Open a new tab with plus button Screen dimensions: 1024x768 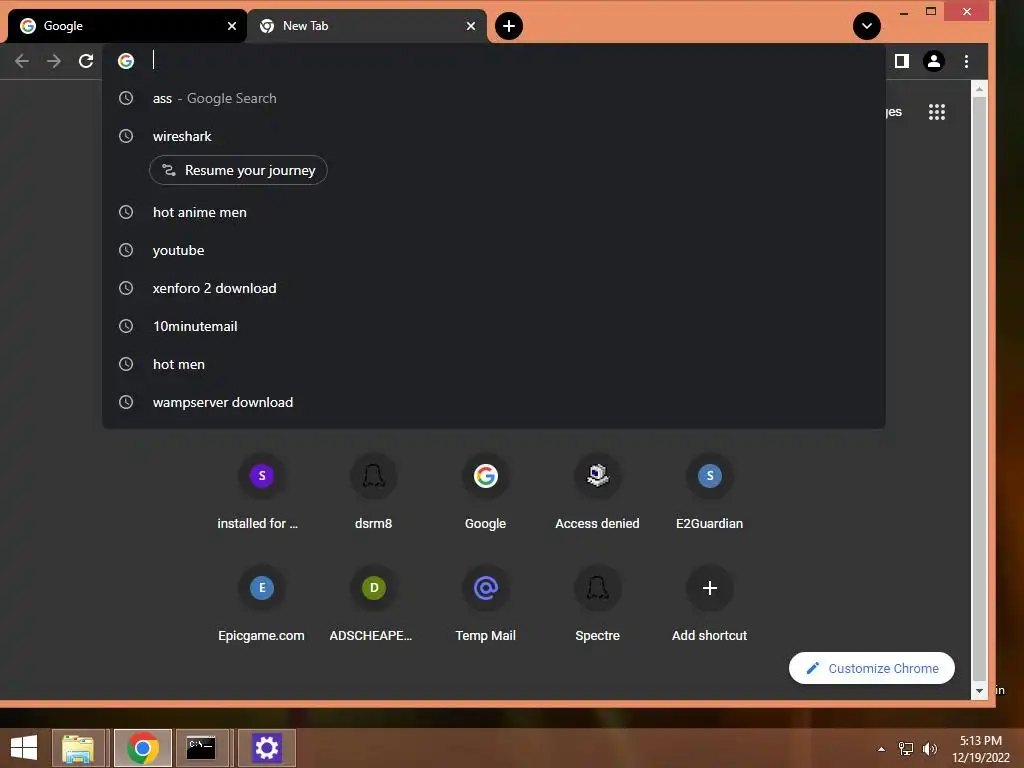[509, 26]
